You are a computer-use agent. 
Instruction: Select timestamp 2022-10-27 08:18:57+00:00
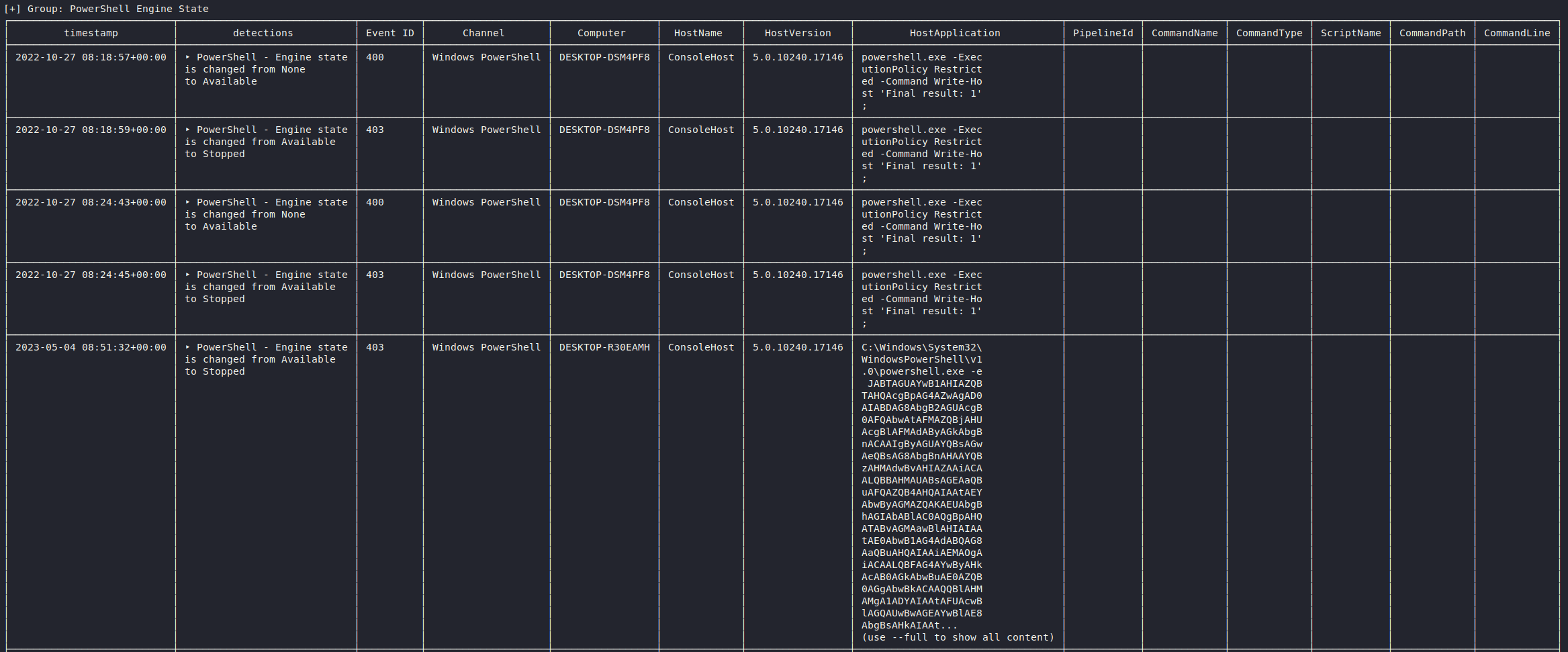[91, 58]
